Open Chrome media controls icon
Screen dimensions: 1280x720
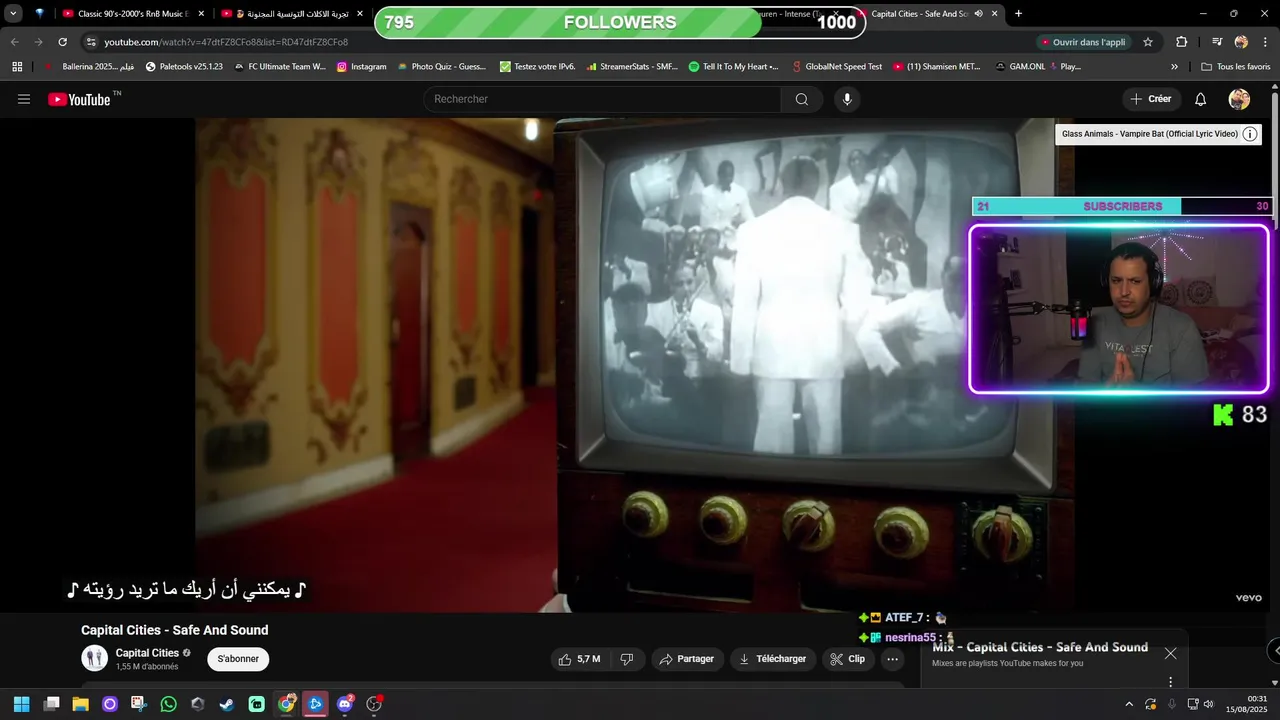(x=1217, y=42)
